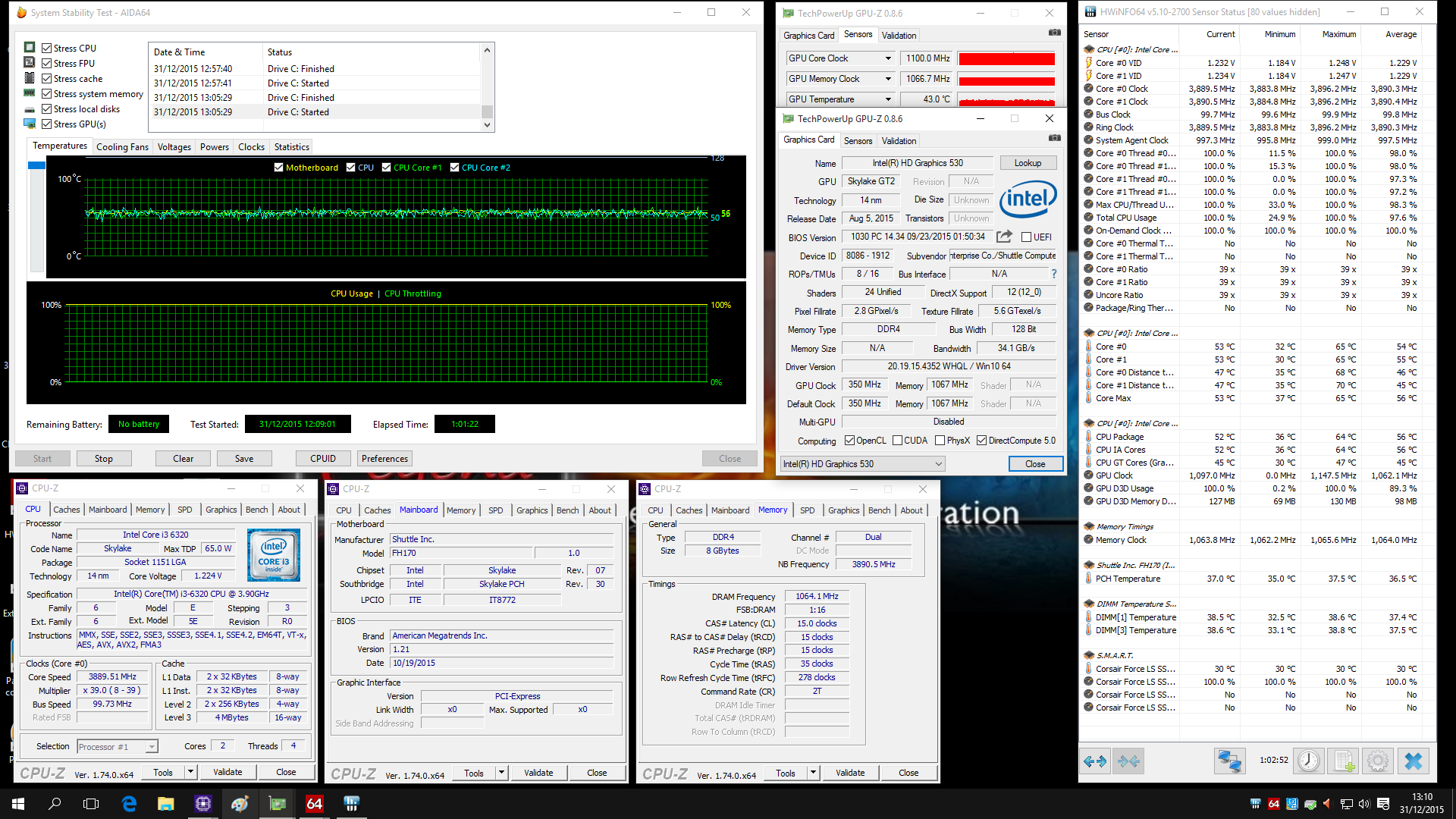Click HWiNFO expand columns arrows icon

(x=1095, y=761)
